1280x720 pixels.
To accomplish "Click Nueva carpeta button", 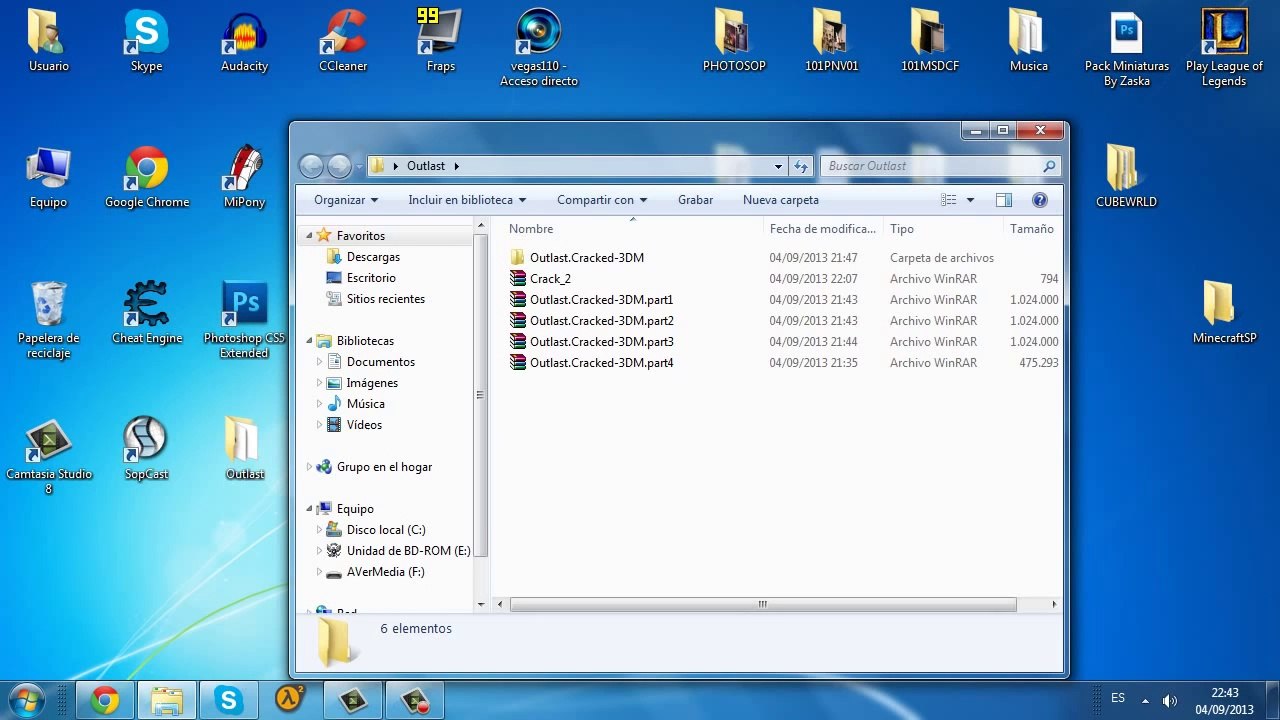I will tap(781, 200).
